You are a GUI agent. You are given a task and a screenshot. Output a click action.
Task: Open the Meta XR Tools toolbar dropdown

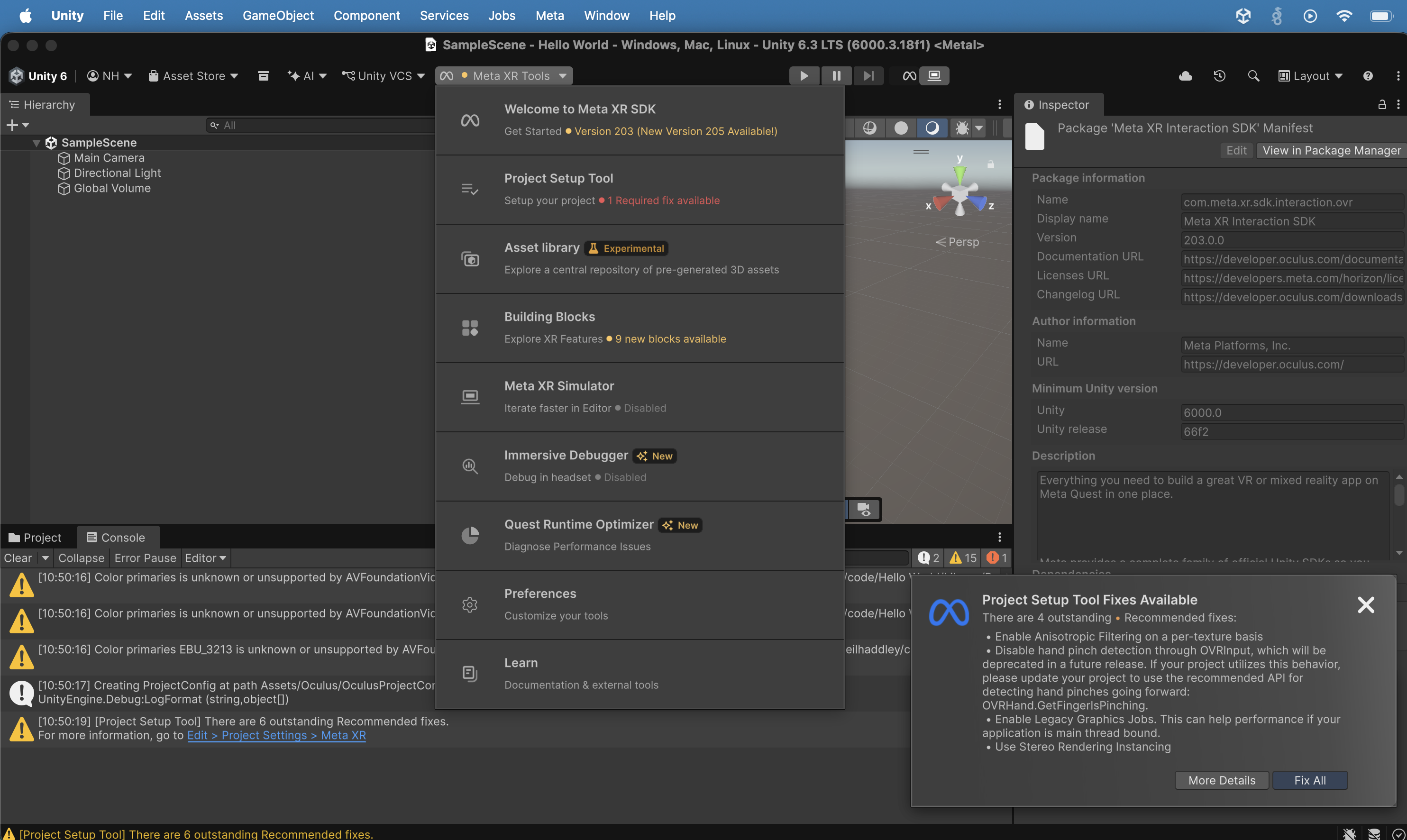point(503,76)
